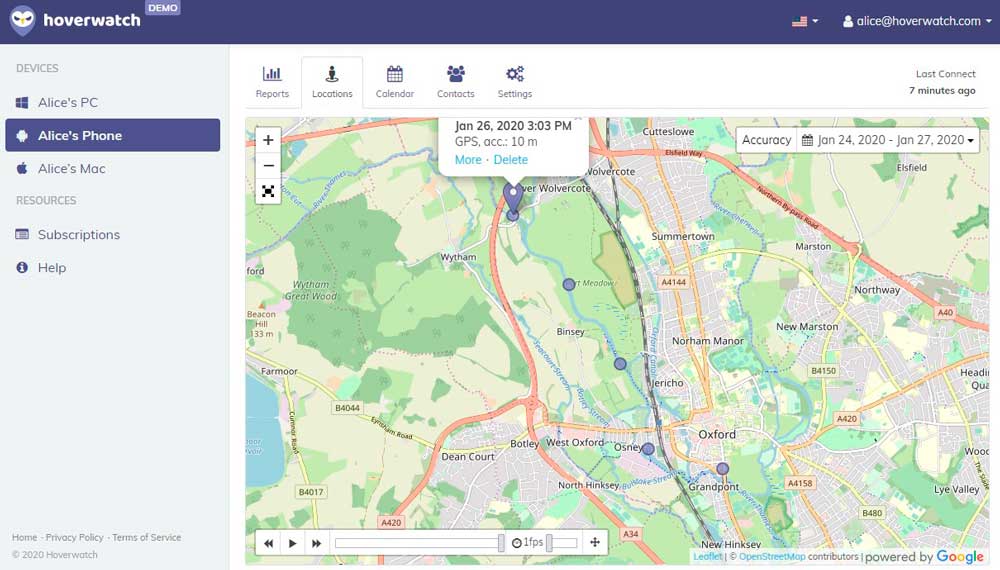This screenshot has height=570, width=1000.
Task: Switch to the Reports tab
Action: (272, 82)
